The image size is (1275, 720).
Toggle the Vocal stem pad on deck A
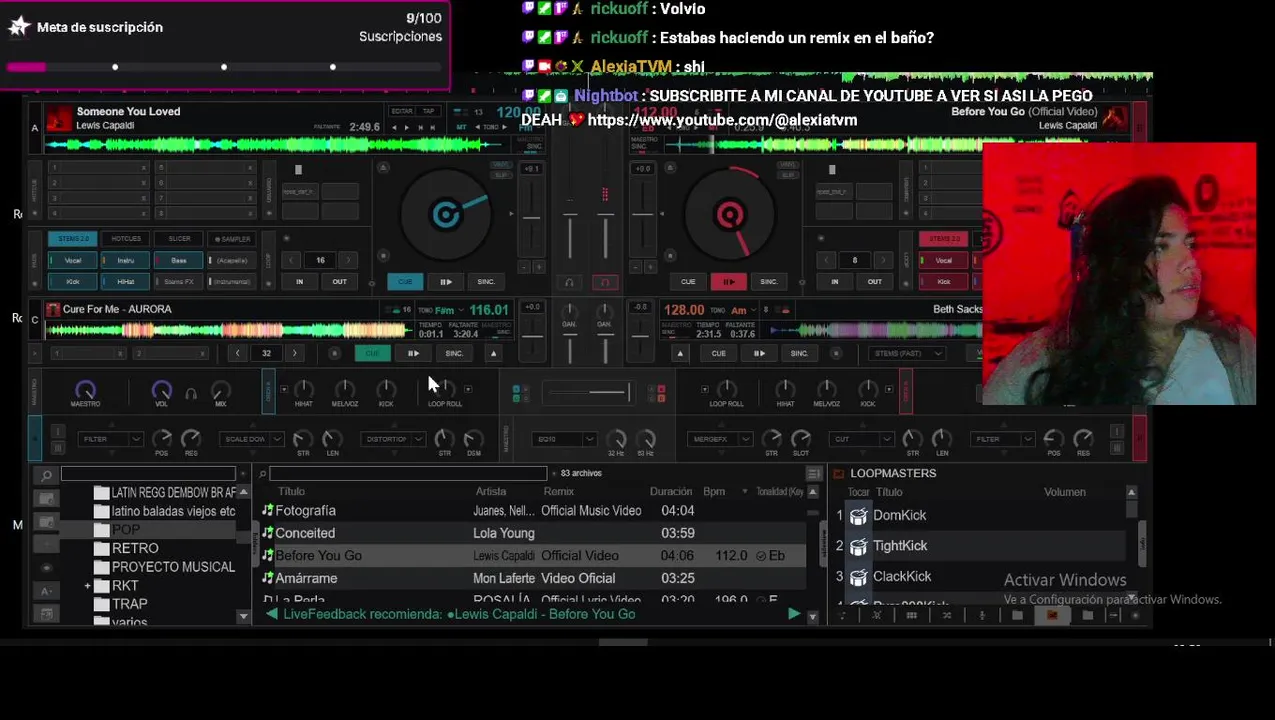[x=73, y=260]
